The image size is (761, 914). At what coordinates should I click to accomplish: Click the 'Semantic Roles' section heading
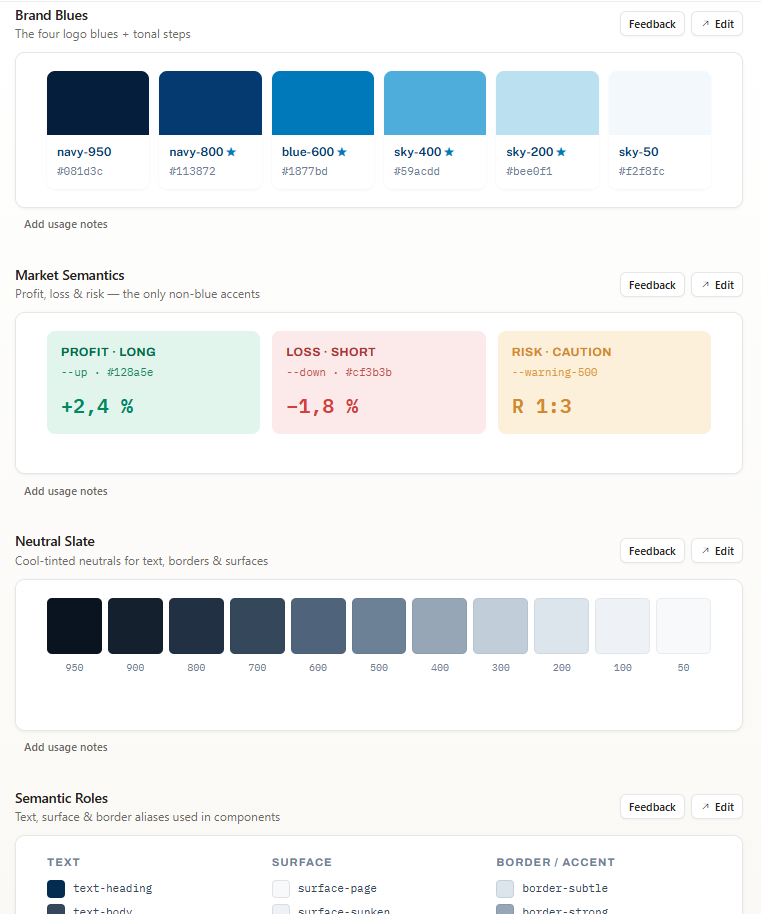pos(62,799)
